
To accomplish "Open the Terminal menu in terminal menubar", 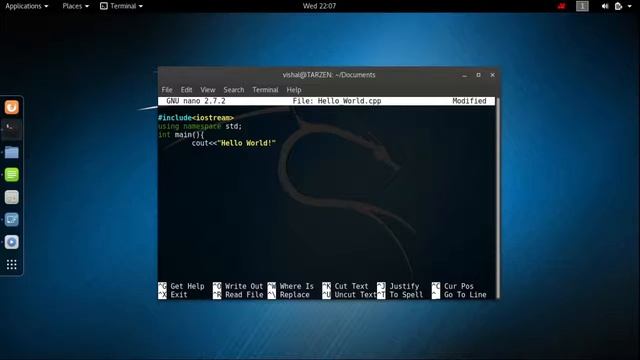I will click(265, 90).
